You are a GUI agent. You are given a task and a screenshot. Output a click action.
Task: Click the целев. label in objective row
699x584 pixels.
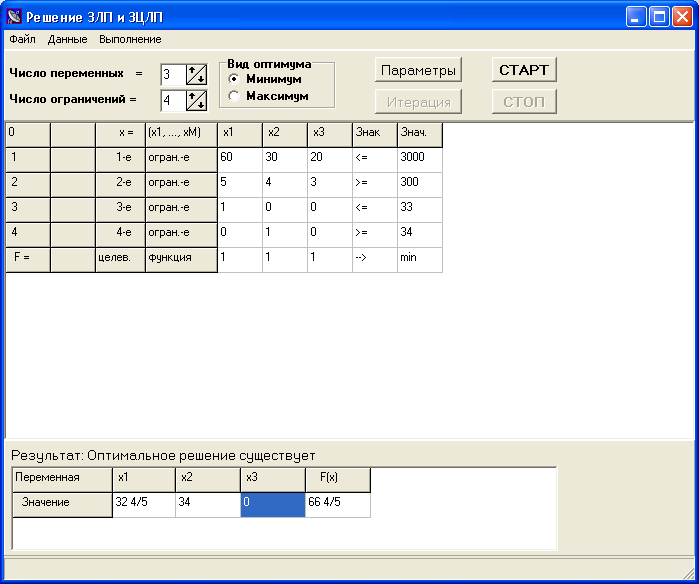[x=120, y=260]
